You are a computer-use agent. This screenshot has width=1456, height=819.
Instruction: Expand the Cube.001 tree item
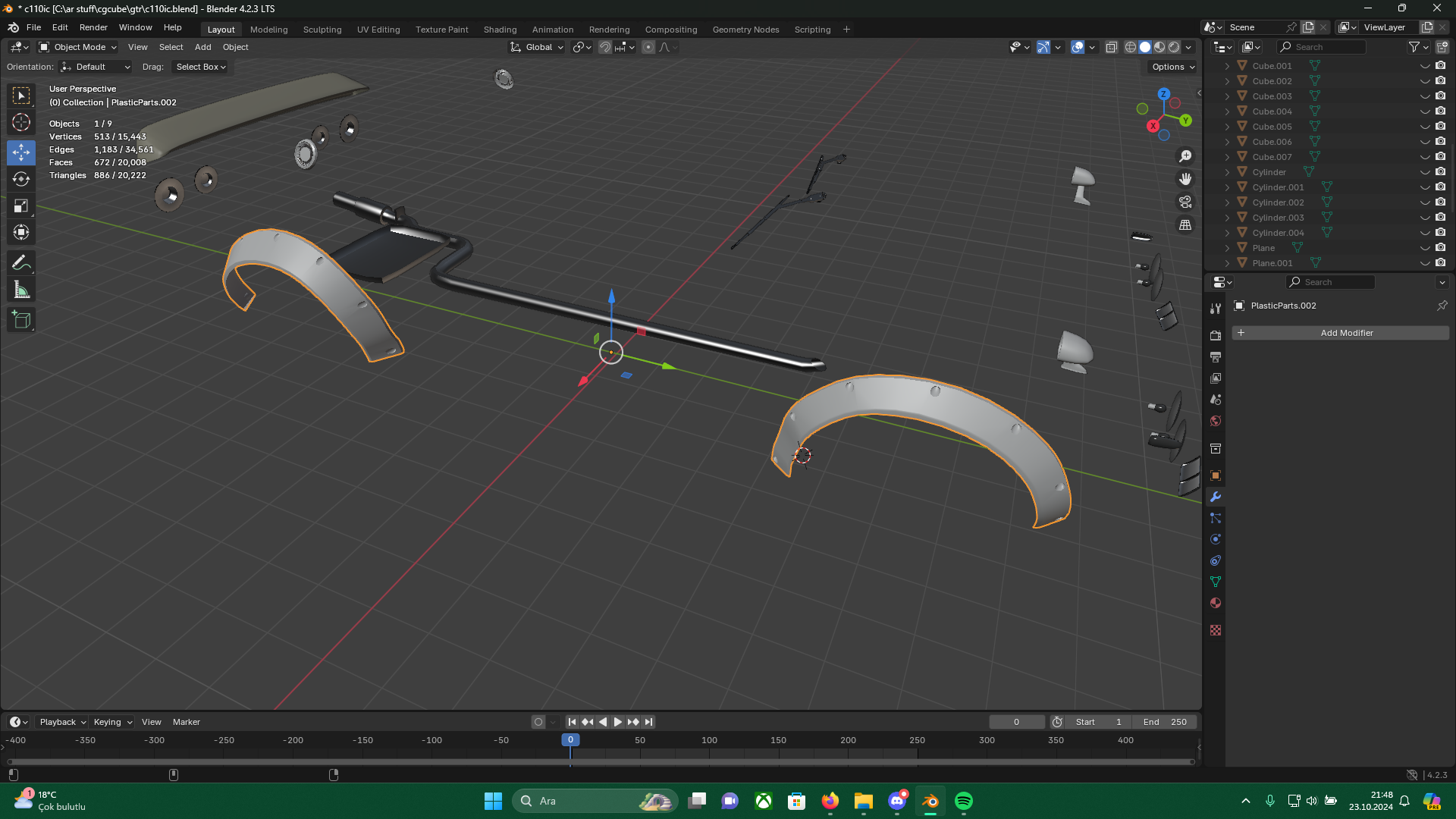click(1227, 66)
